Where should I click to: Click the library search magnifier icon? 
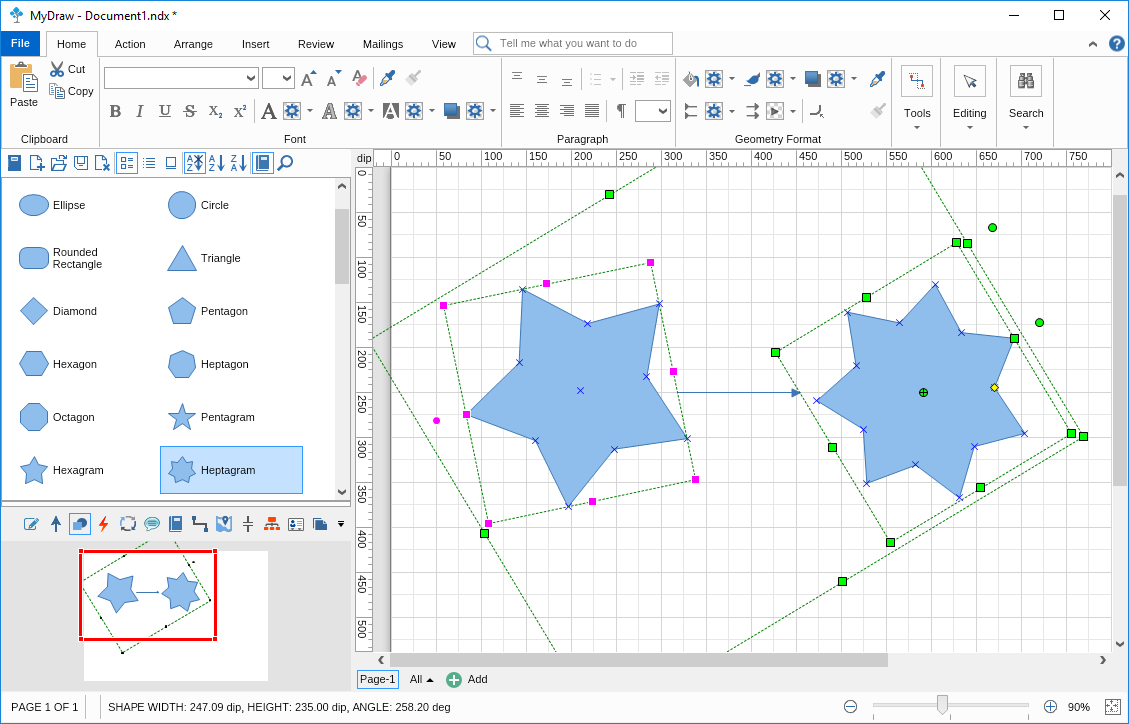click(x=285, y=163)
